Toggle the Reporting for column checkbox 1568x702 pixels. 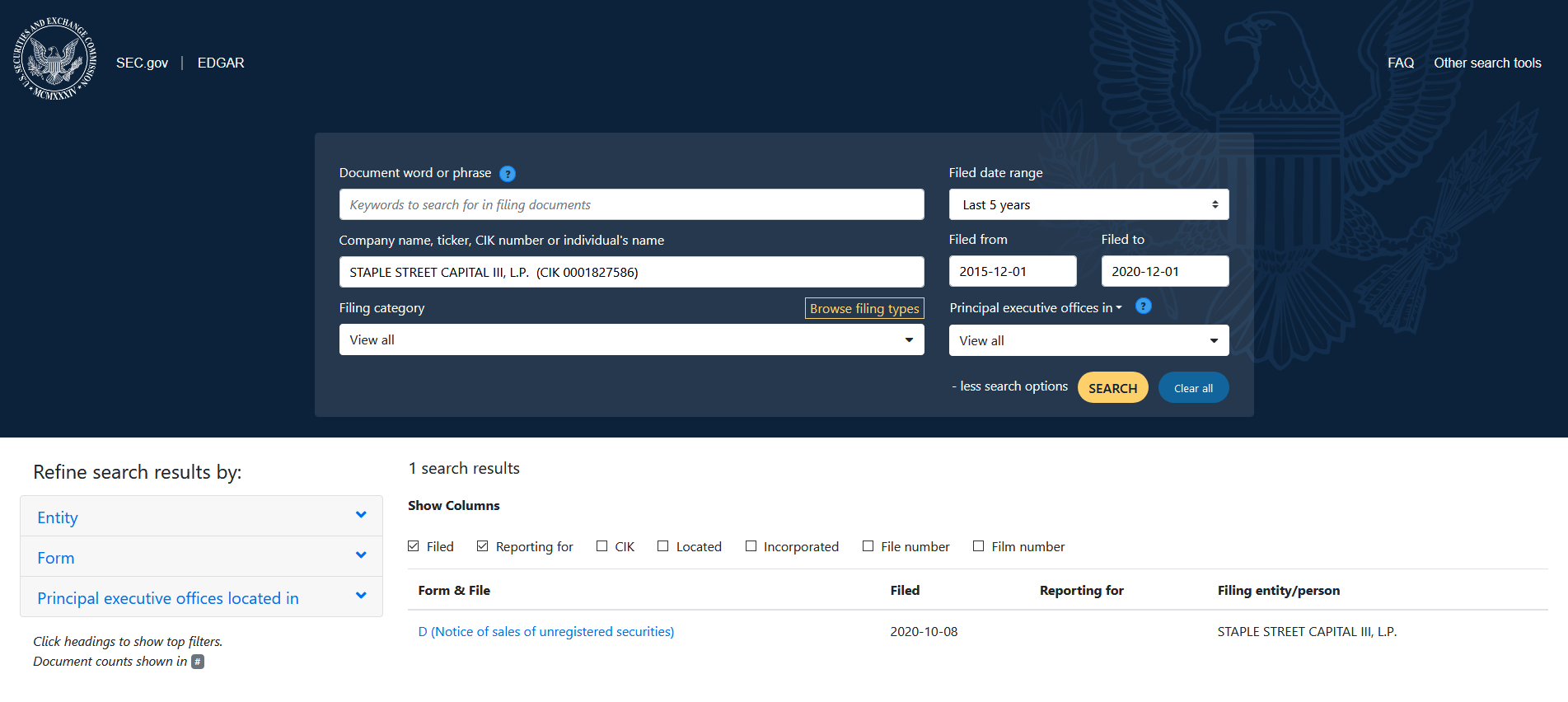483,546
